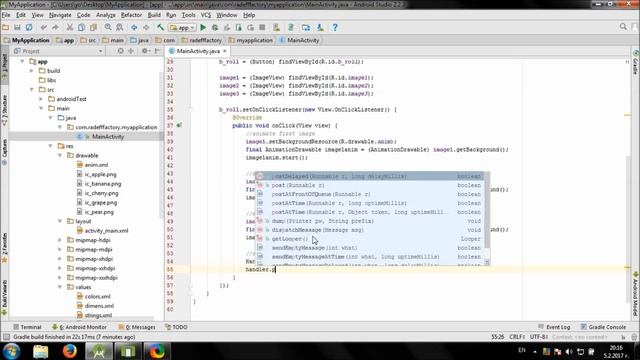Viewport: 640px width, 360px height.
Task: Collapse the app module node
Action: [22, 61]
